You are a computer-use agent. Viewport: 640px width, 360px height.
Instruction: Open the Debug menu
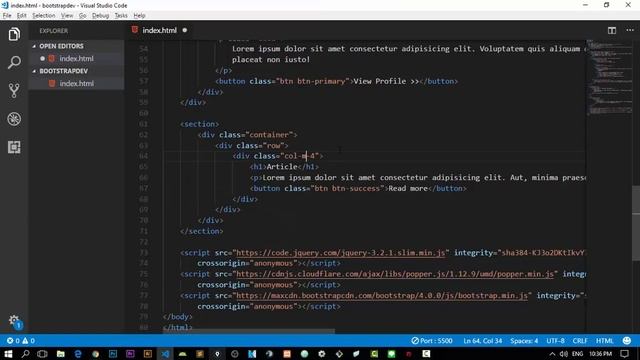point(100,16)
